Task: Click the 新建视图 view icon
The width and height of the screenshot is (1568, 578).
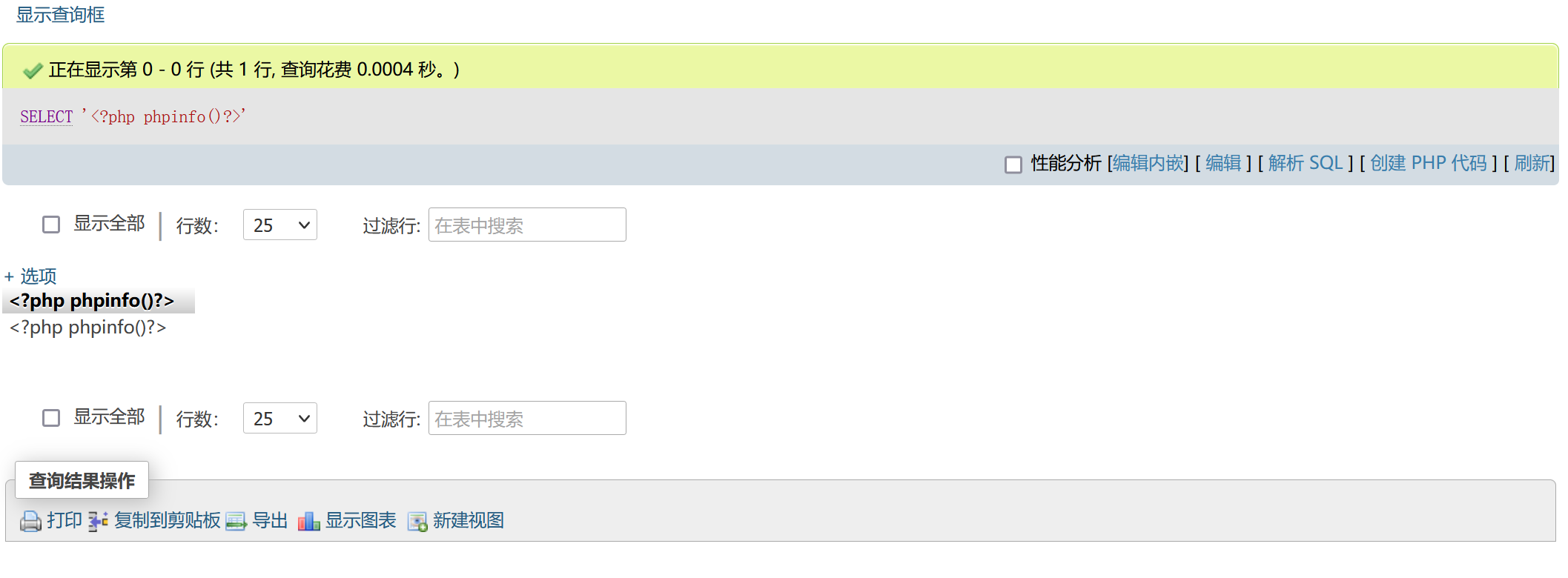Action: point(418,521)
